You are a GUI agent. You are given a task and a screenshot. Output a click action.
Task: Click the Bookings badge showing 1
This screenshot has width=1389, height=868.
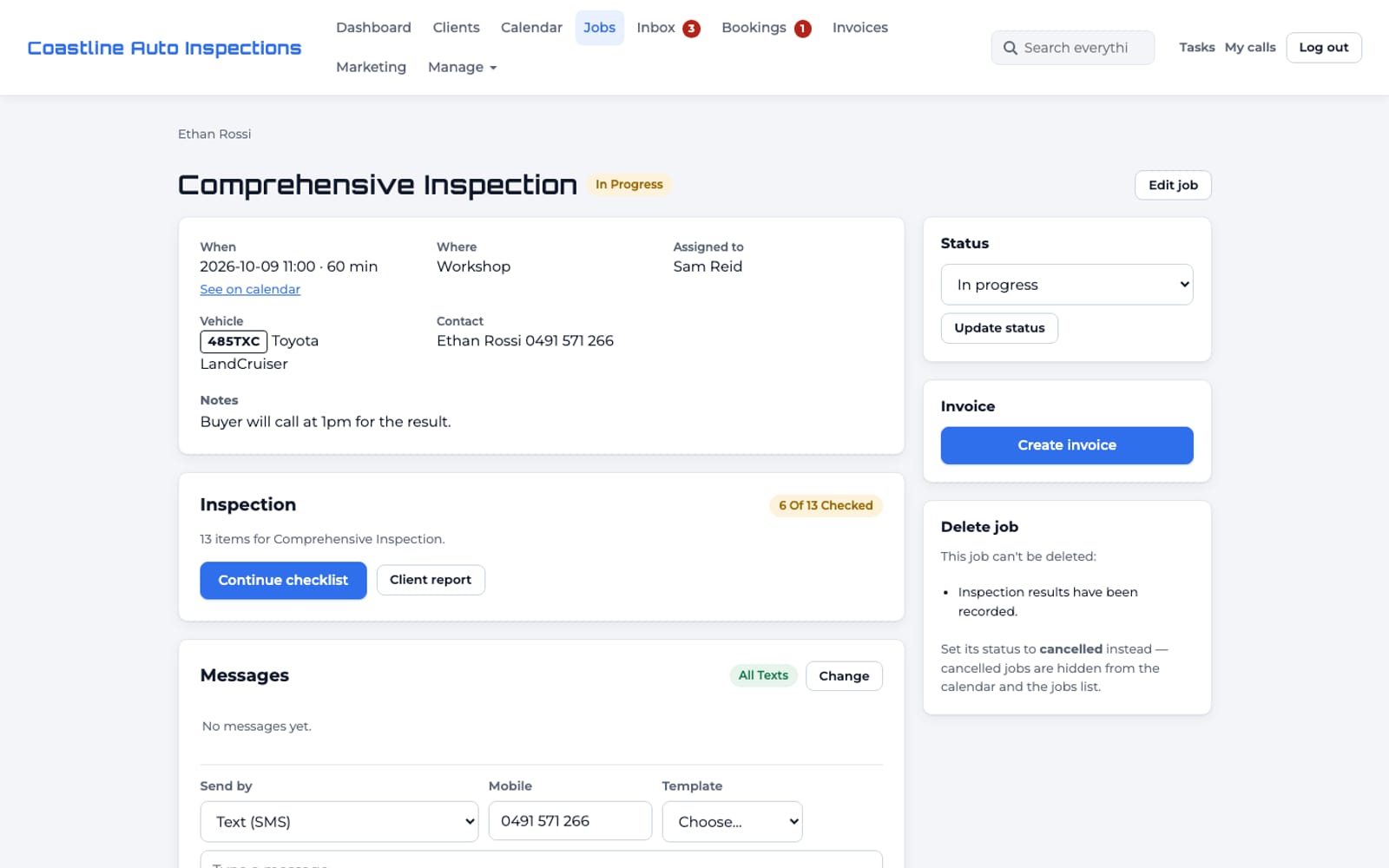802,29
